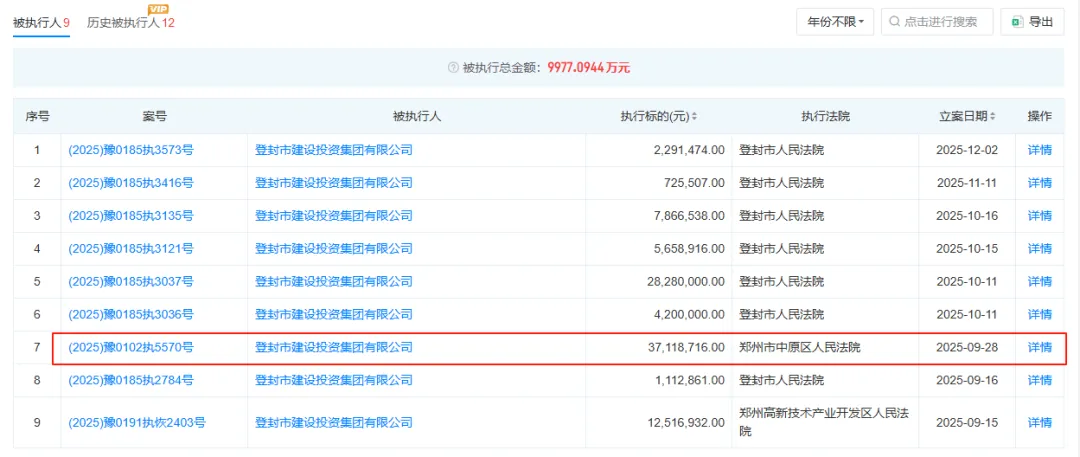Open 登封市建设投资集团有限公司 in row 1
This screenshot has width=1080, height=457.
(334, 150)
